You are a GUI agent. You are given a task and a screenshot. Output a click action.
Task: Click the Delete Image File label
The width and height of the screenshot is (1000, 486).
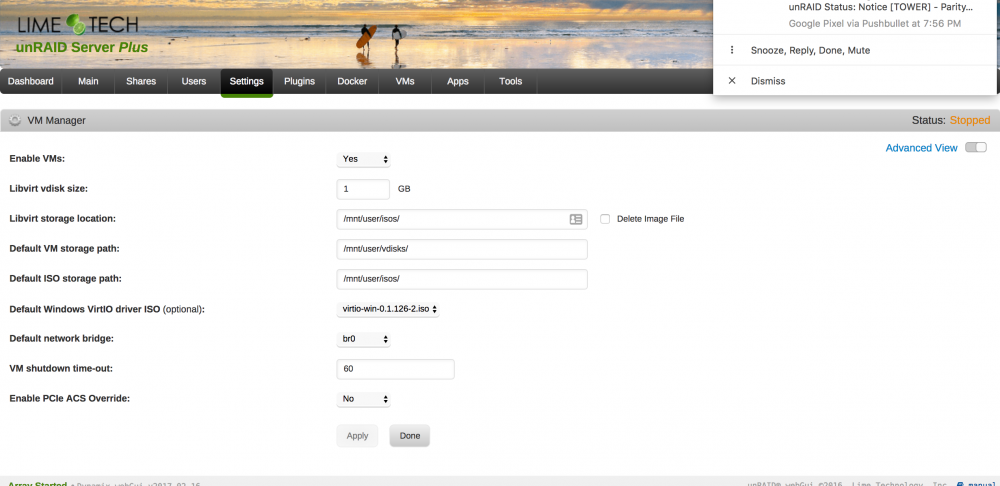coord(651,219)
